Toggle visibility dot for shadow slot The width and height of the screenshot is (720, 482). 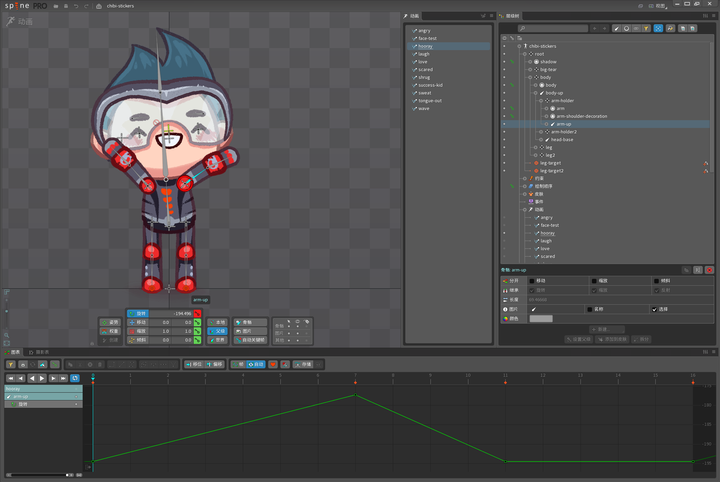pyautogui.click(x=505, y=61)
